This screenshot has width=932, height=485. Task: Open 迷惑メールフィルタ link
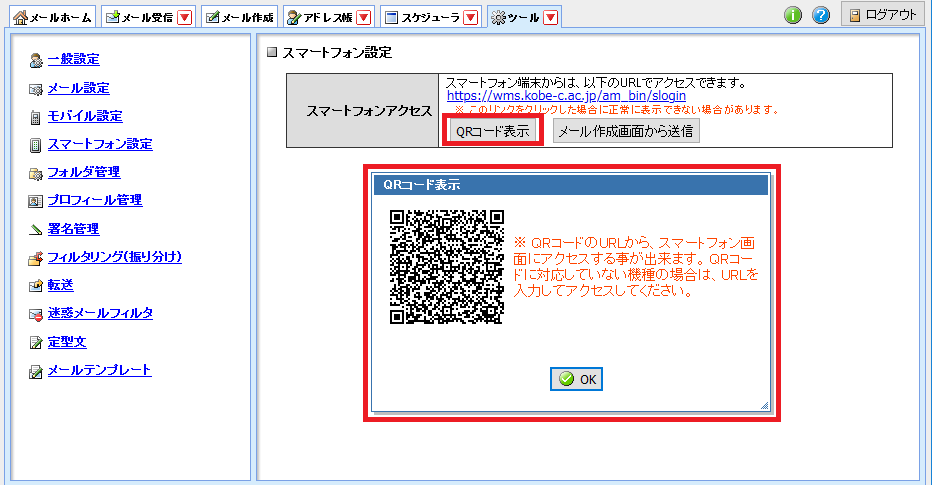(100, 313)
